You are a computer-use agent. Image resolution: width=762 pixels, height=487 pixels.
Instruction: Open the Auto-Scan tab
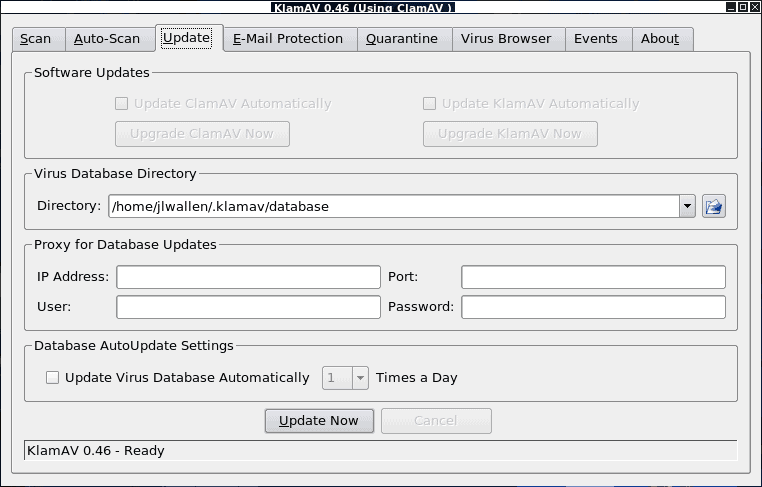point(107,39)
